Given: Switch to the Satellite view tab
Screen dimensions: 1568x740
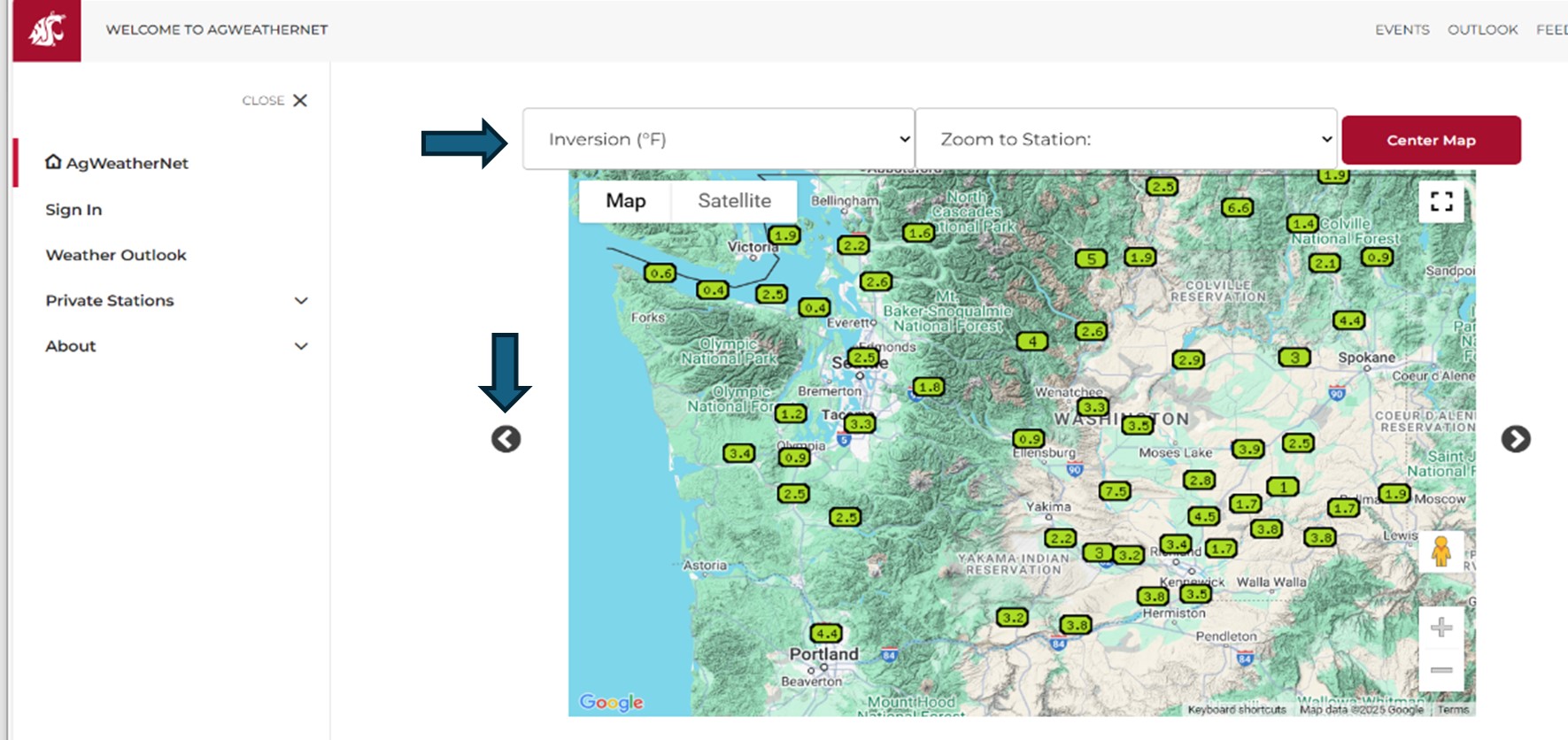Looking at the screenshot, I should [734, 201].
